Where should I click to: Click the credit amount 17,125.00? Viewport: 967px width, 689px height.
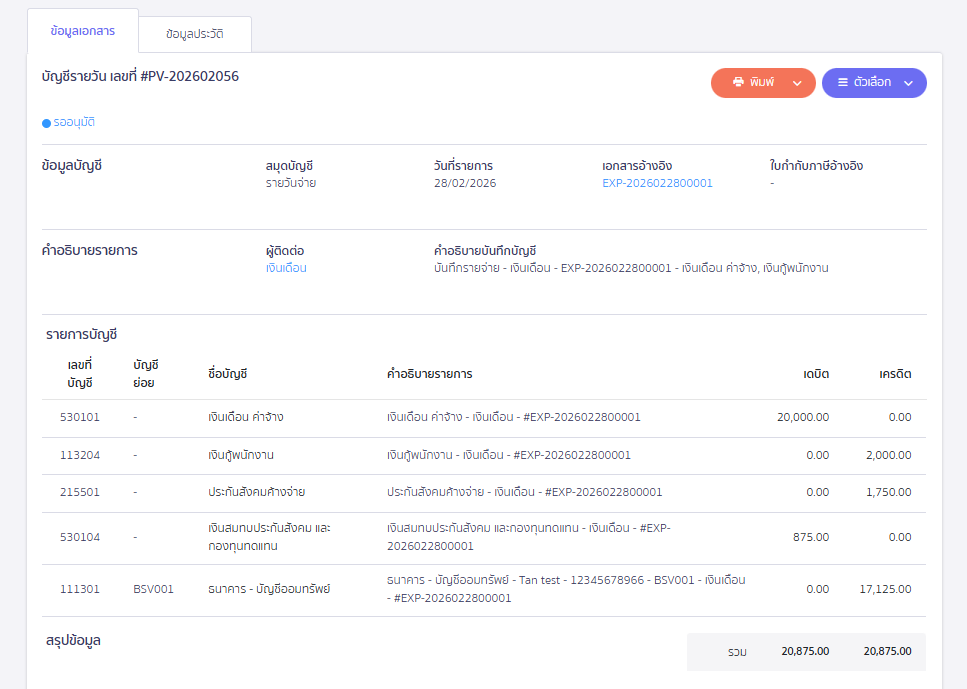coord(885,589)
